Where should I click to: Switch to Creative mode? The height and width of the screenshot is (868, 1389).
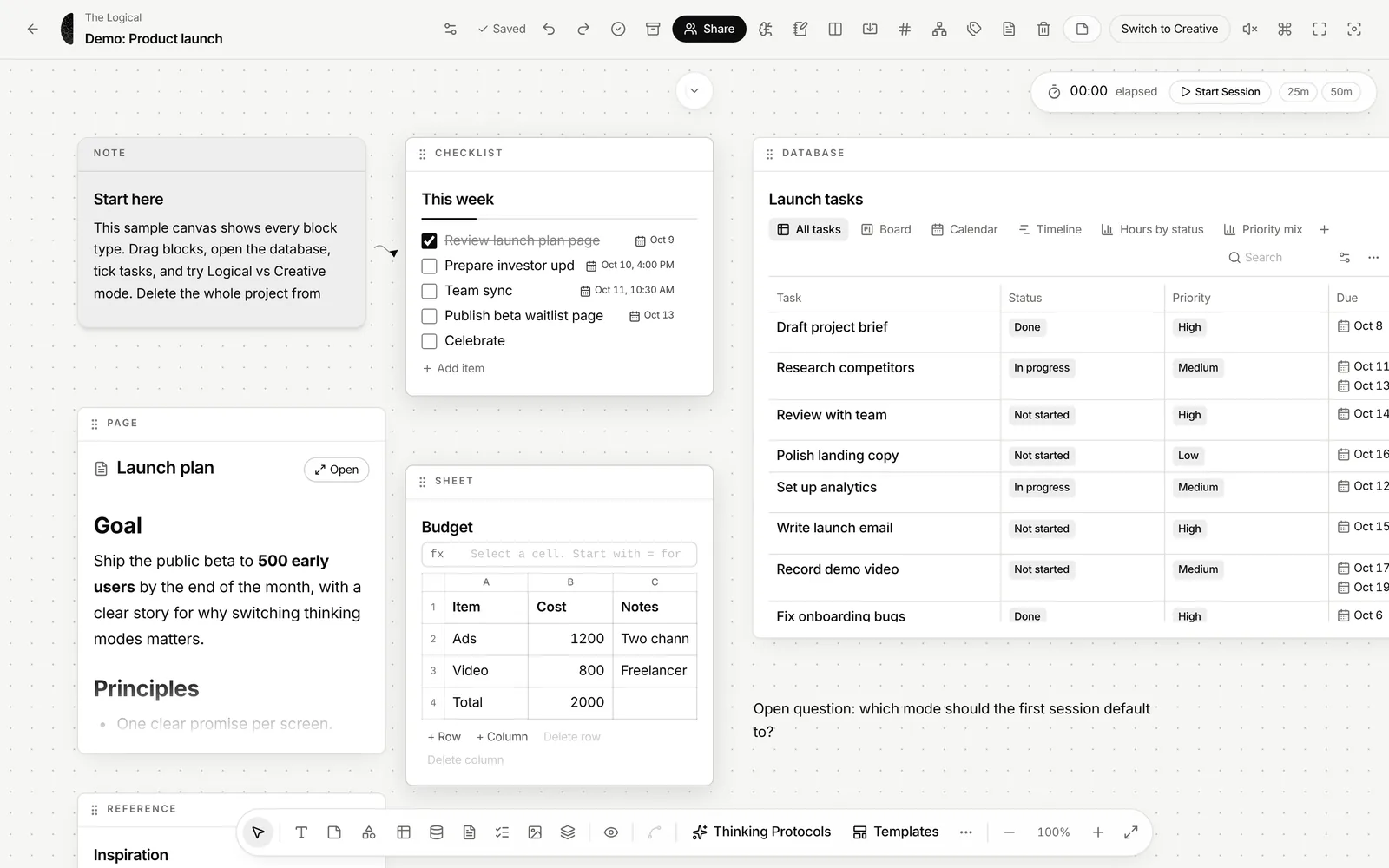point(1169,29)
